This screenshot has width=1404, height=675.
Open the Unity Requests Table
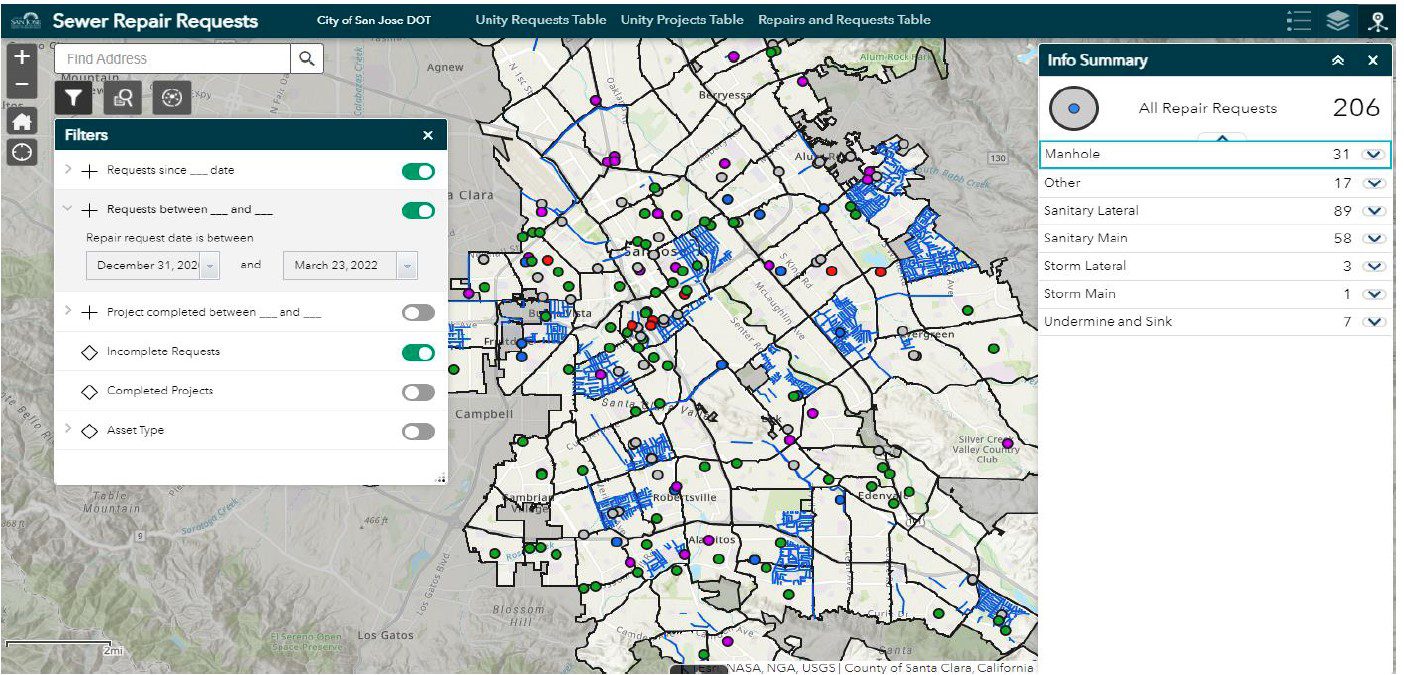tap(540, 20)
